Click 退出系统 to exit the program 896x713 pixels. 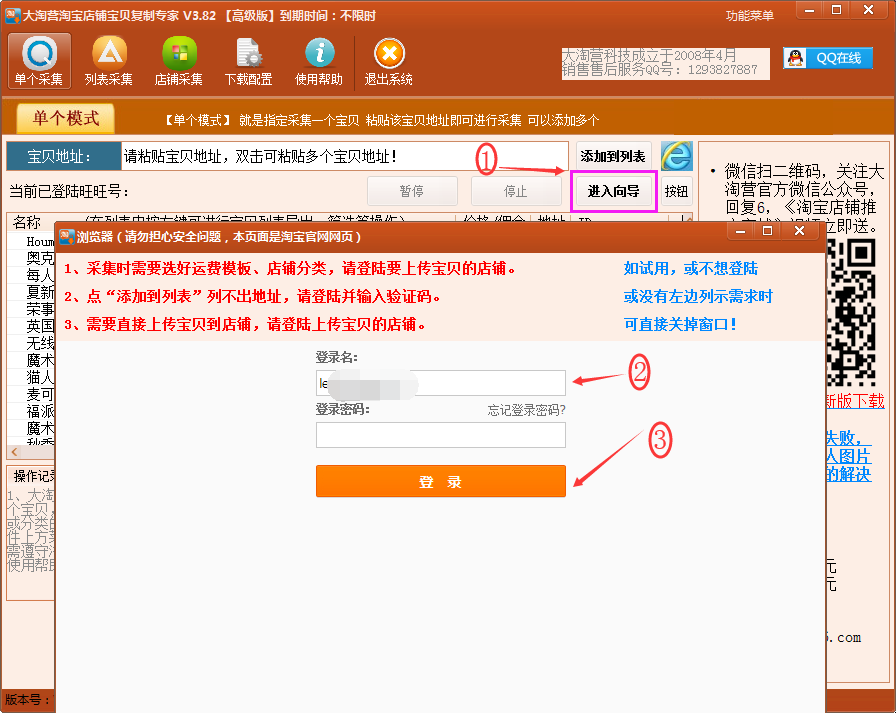389,61
